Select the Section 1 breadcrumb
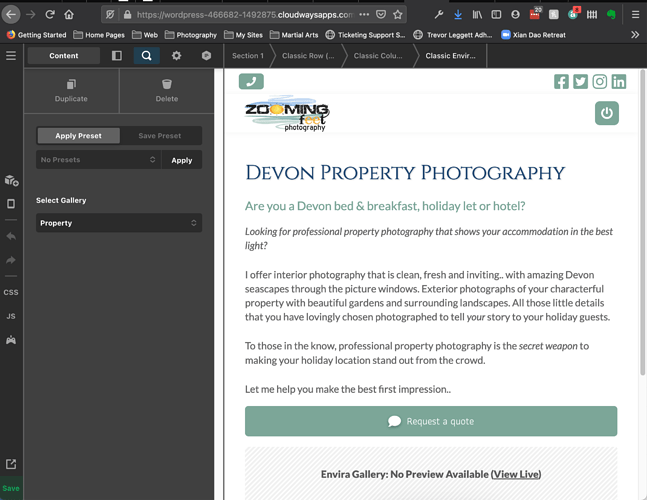Image resolution: width=647 pixels, height=500 pixels. tap(248, 56)
